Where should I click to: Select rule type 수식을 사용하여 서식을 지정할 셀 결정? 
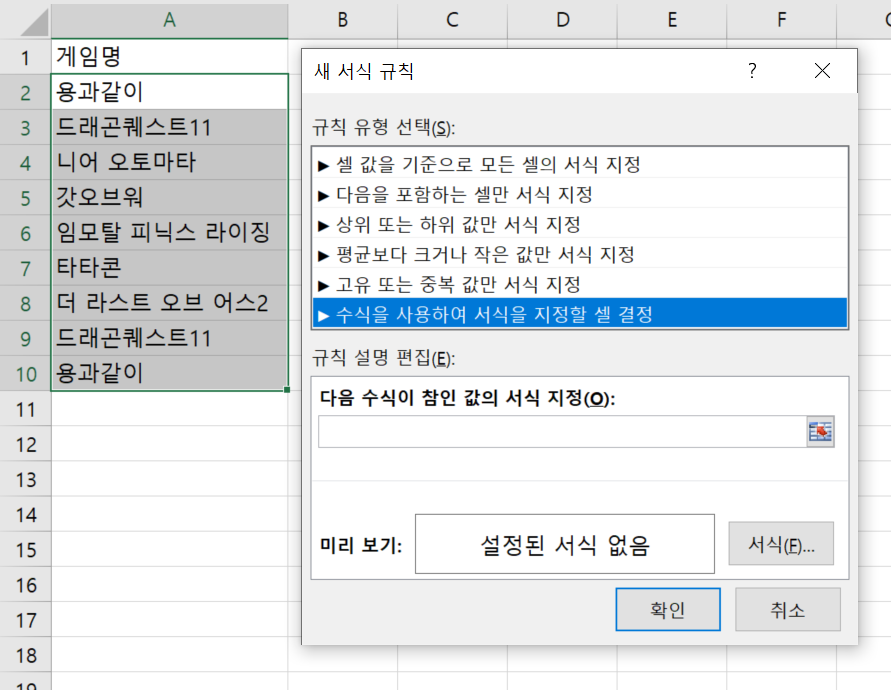click(x=580, y=314)
